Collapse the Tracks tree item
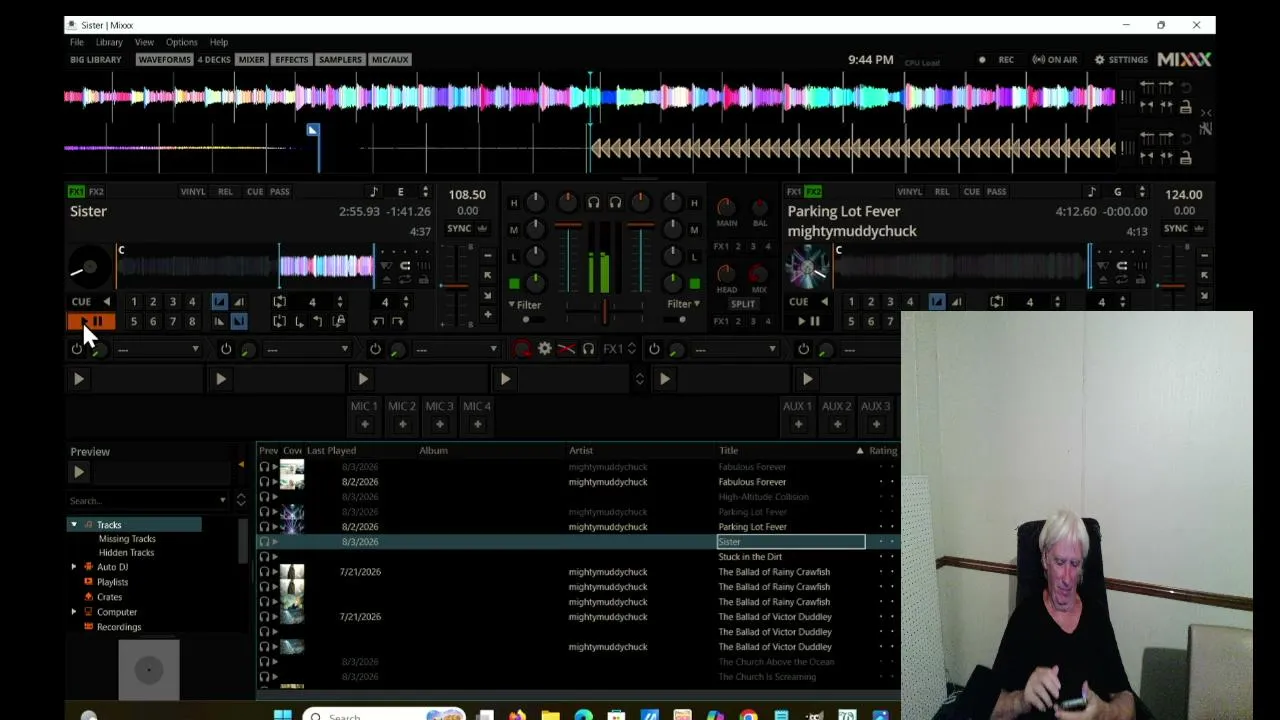This screenshot has height=720, width=1280. pyautogui.click(x=74, y=525)
